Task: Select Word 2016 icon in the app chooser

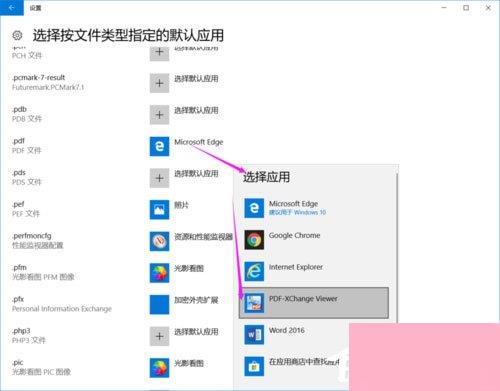Action: point(254,335)
